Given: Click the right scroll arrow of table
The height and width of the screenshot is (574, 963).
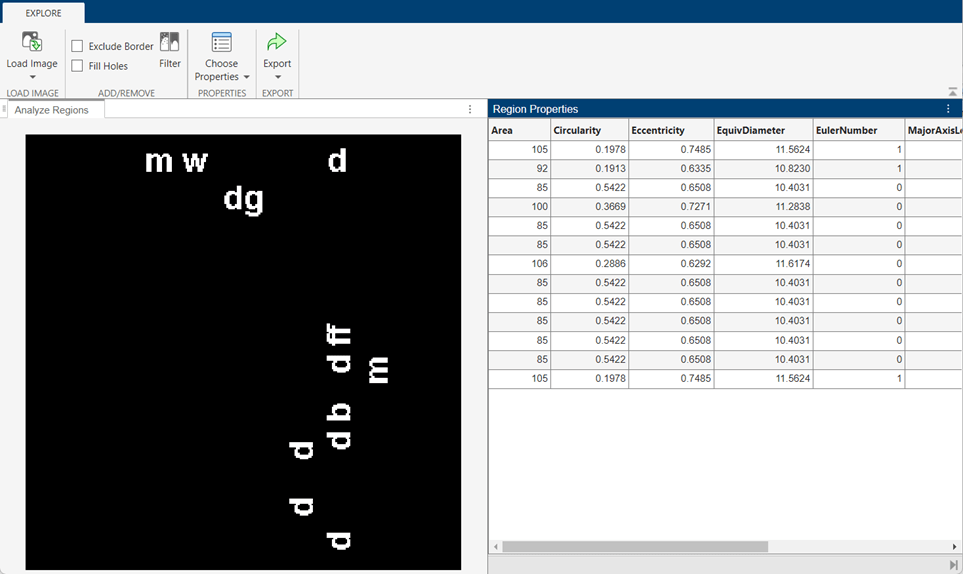Looking at the screenshot, I should tap(954, 546).
